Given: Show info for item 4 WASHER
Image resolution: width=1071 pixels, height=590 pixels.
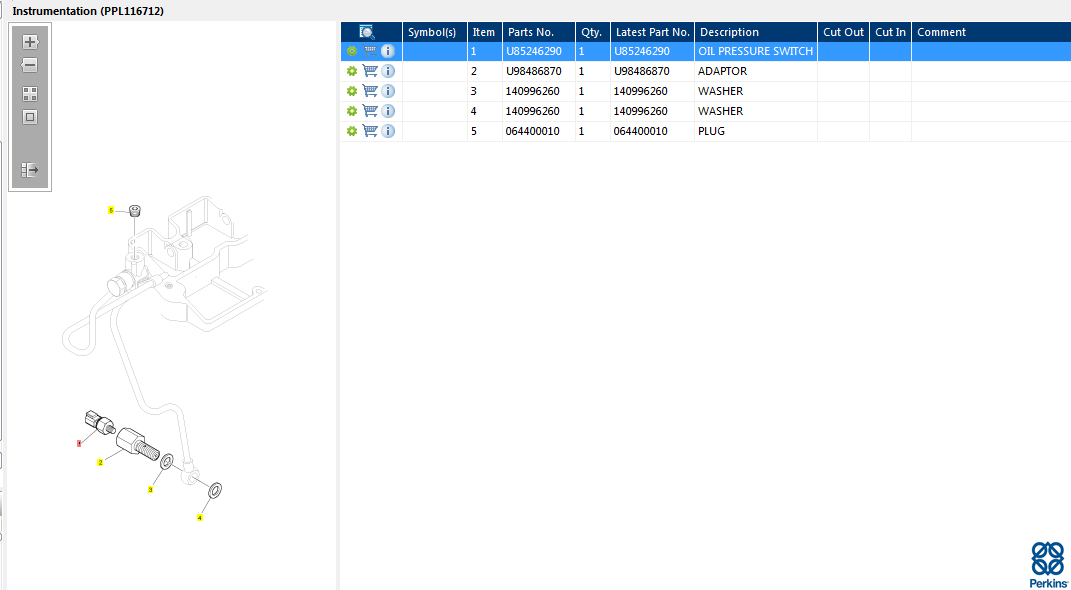Looking at the screenshot, I should pos(388,111).
